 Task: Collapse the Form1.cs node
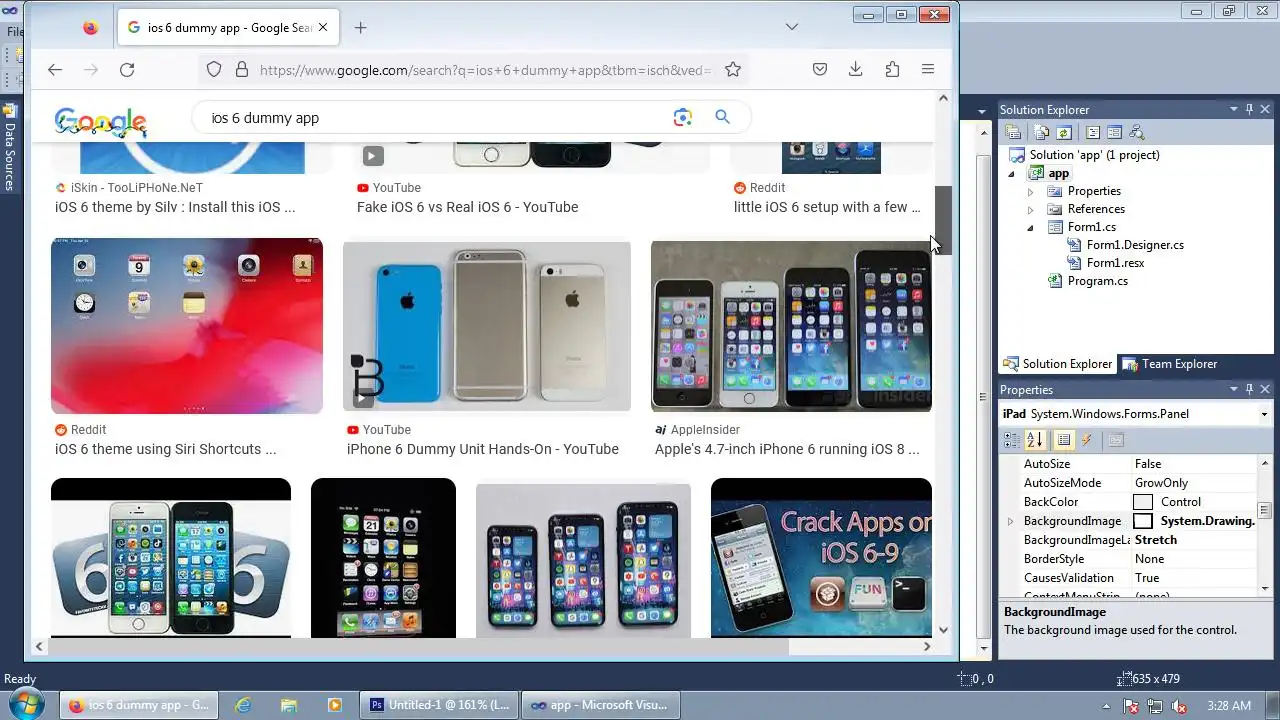(1030, 227)
